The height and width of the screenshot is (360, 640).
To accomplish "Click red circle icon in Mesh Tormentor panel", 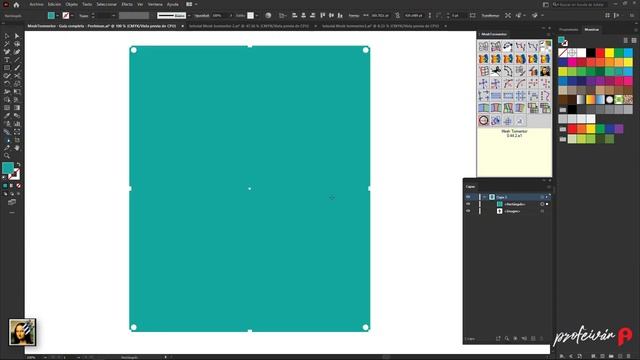I will [x=484, y=120].
